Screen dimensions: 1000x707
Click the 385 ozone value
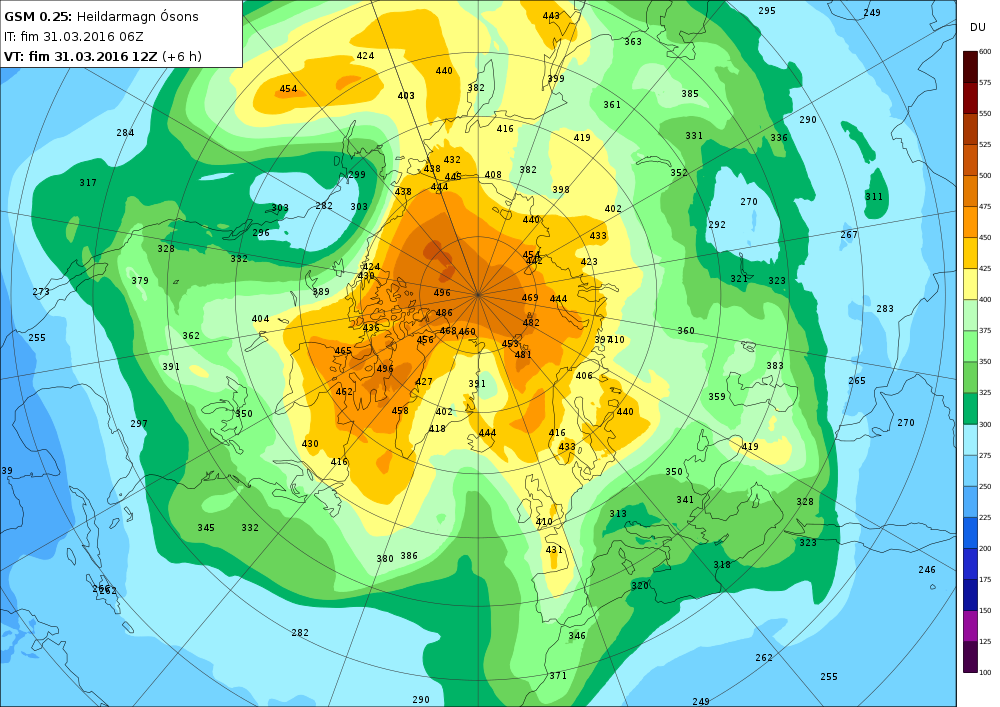690,93
